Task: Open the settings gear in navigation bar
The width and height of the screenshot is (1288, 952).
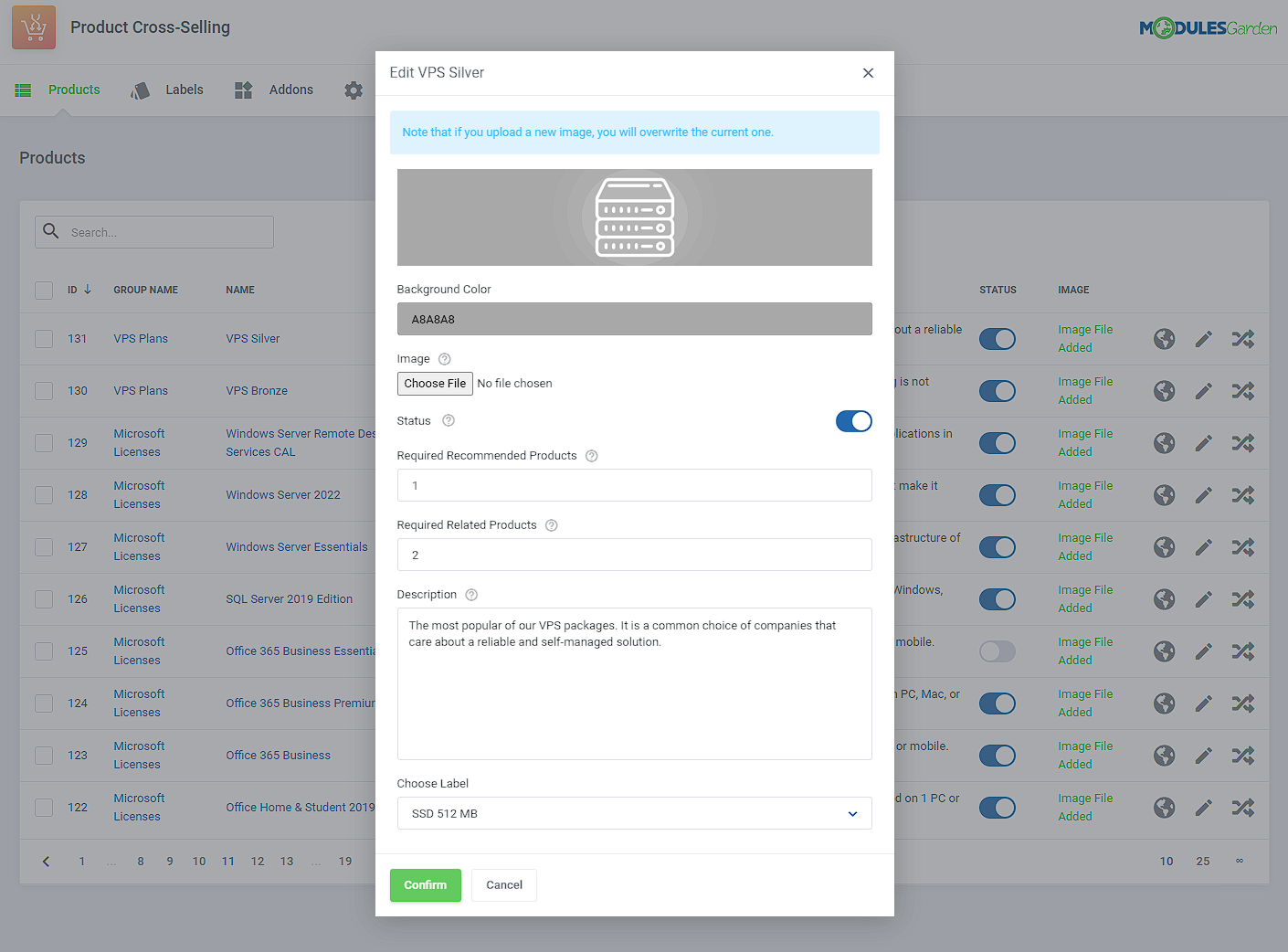Action: coord(354,90)
